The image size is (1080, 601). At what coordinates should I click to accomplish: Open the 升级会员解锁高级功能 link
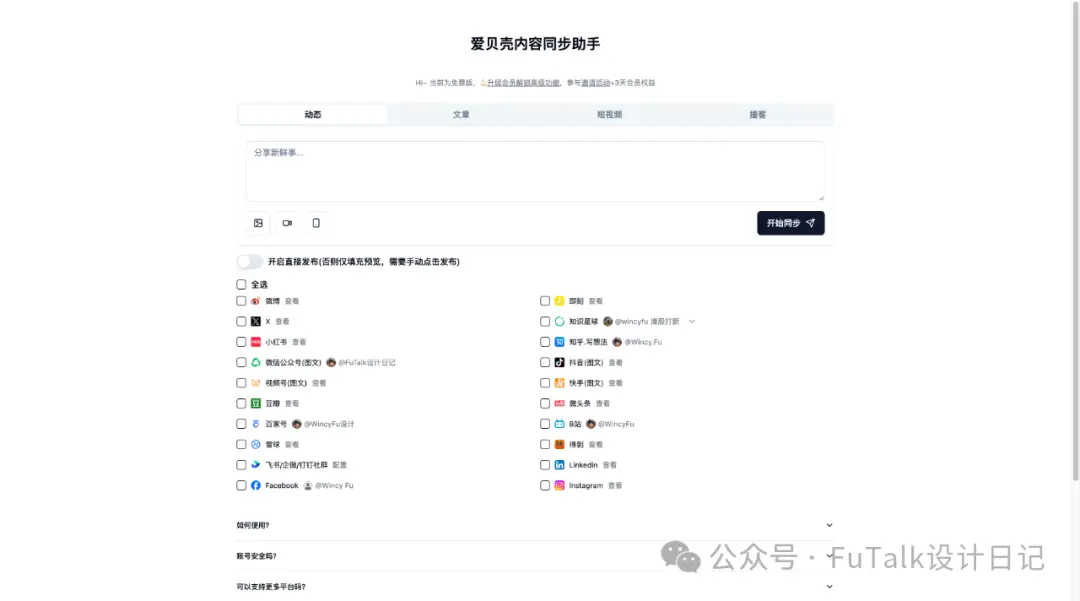(523, 83)
